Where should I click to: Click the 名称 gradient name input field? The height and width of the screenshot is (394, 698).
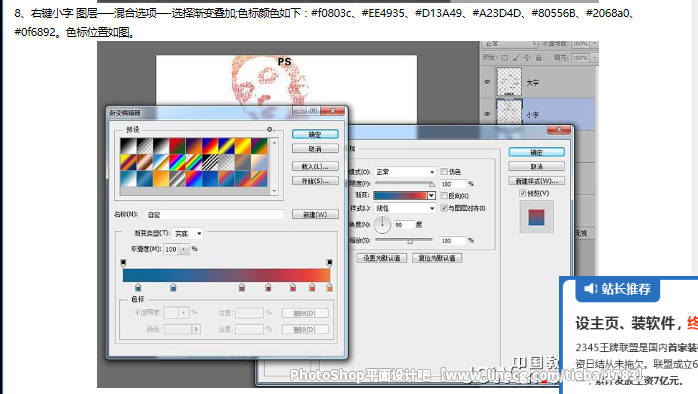click(x=215, y=215)
